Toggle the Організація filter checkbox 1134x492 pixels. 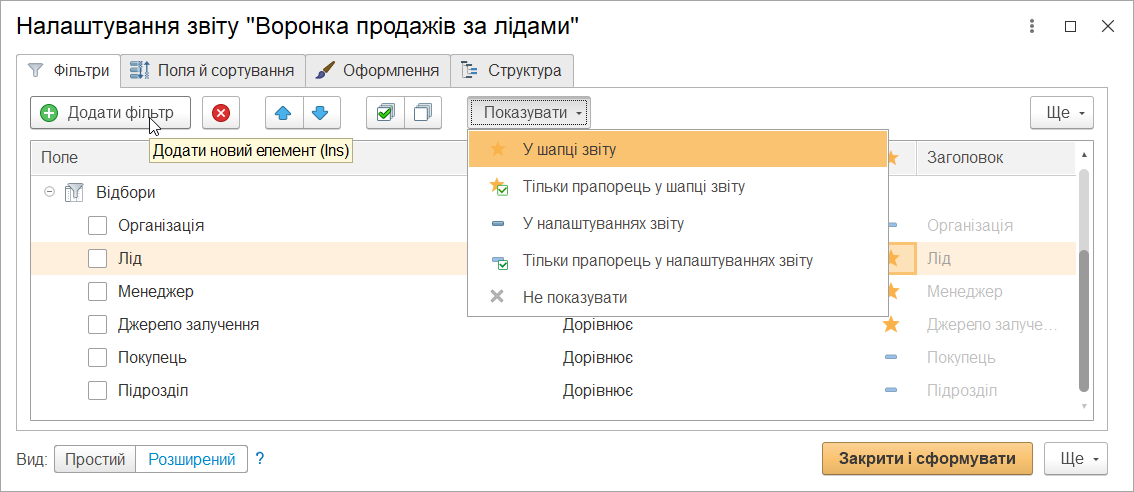(x=98, y=225)
